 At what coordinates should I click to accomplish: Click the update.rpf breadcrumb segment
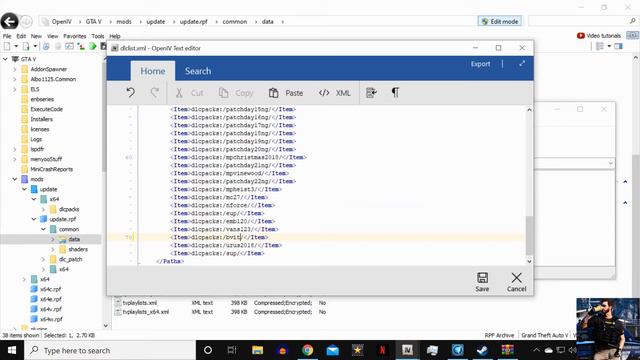pos(193,22)
